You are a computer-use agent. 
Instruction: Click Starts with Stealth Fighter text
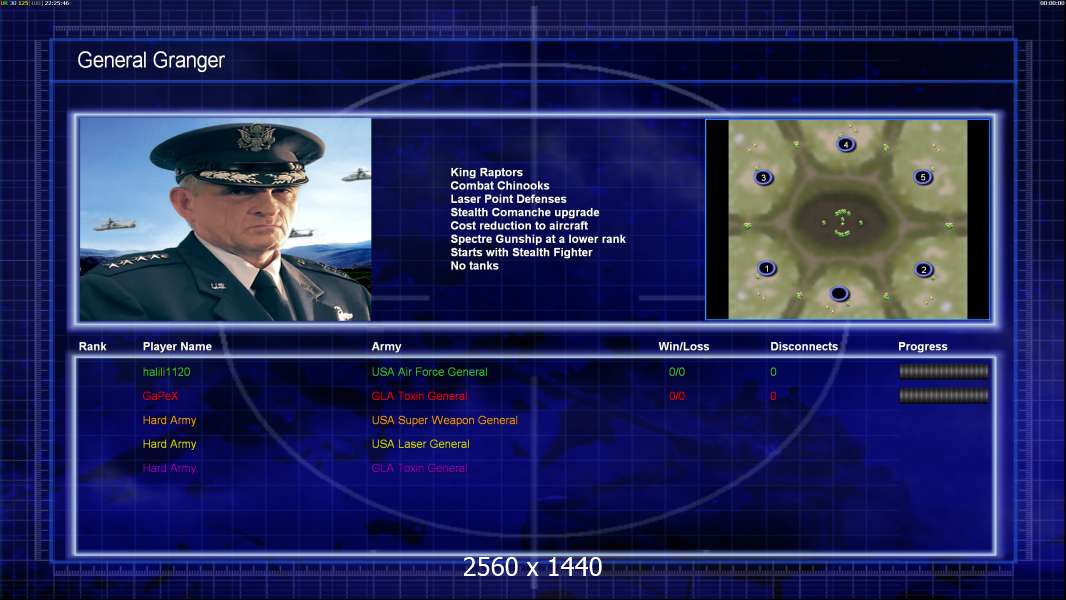(x=521, y=252)
